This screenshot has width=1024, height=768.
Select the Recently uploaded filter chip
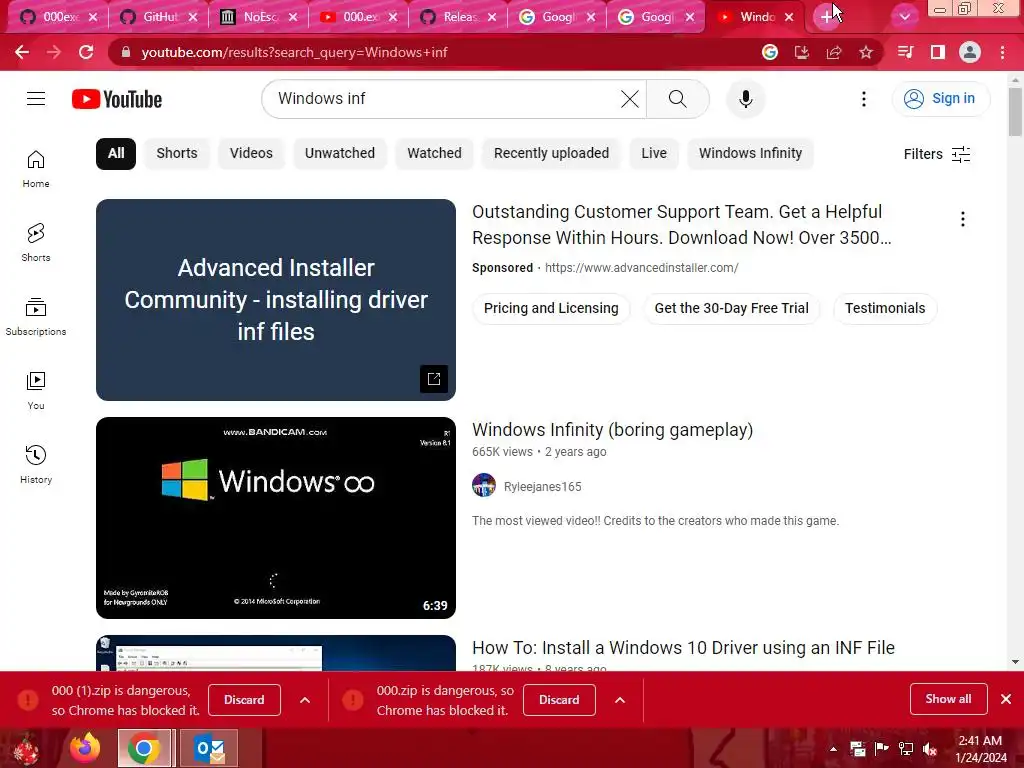tap(551, 153)
